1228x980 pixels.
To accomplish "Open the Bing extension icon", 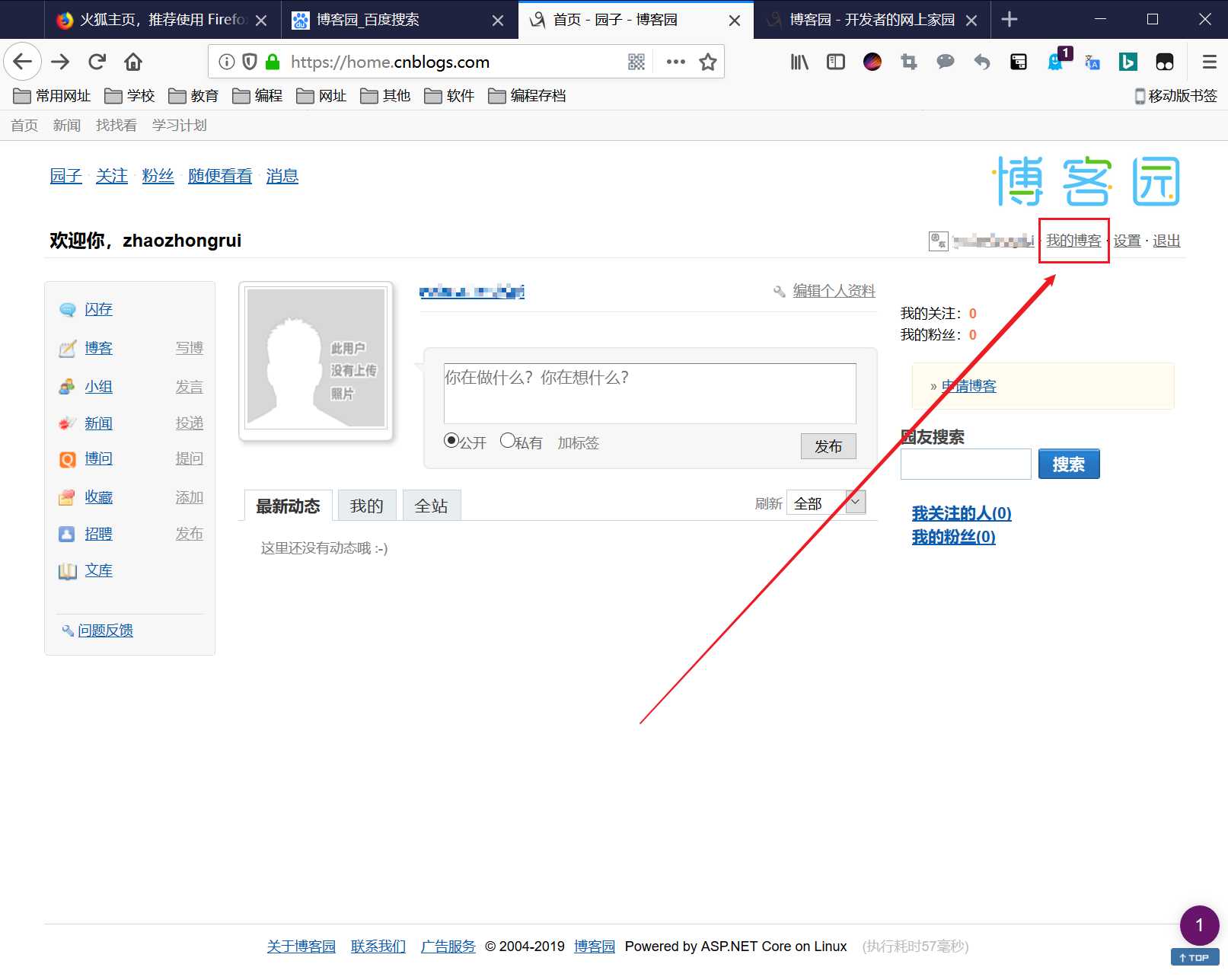I will [1128, 62].
